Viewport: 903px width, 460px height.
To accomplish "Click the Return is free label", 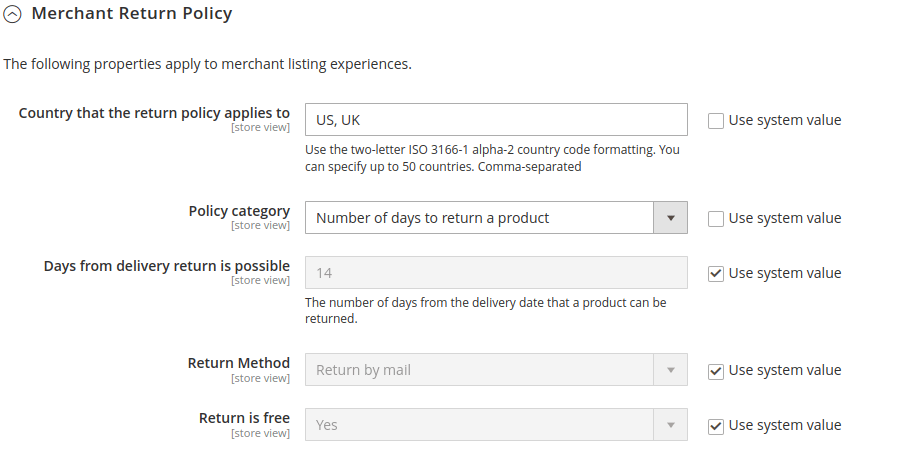I will [244, 418].
